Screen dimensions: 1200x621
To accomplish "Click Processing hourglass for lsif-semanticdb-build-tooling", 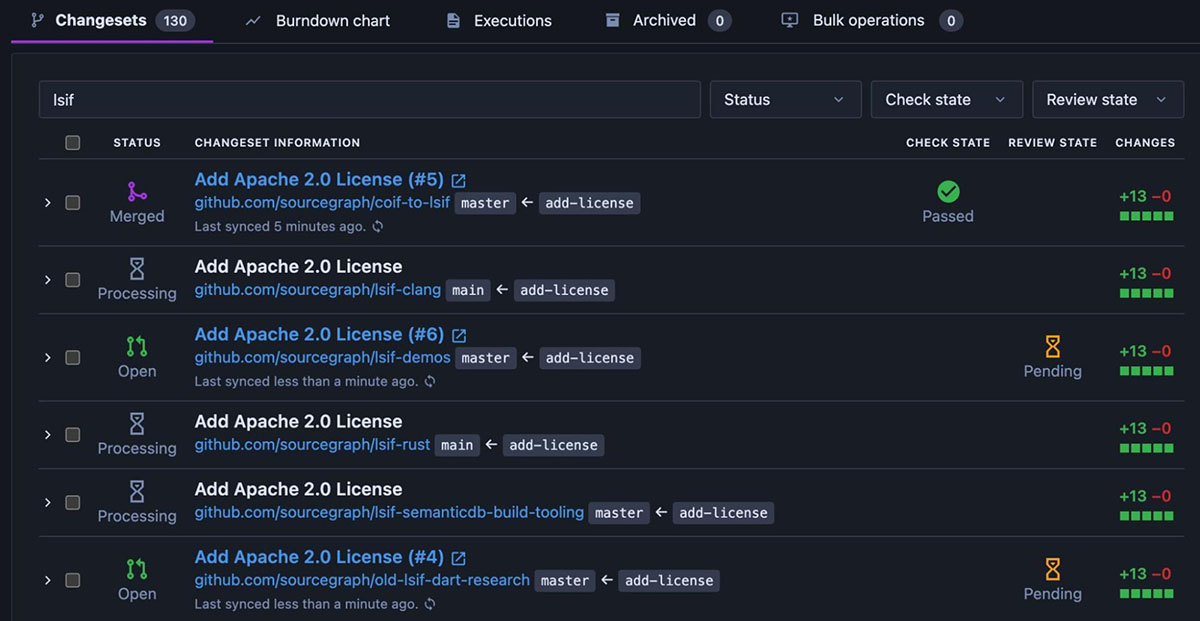I will pos(137,491).
